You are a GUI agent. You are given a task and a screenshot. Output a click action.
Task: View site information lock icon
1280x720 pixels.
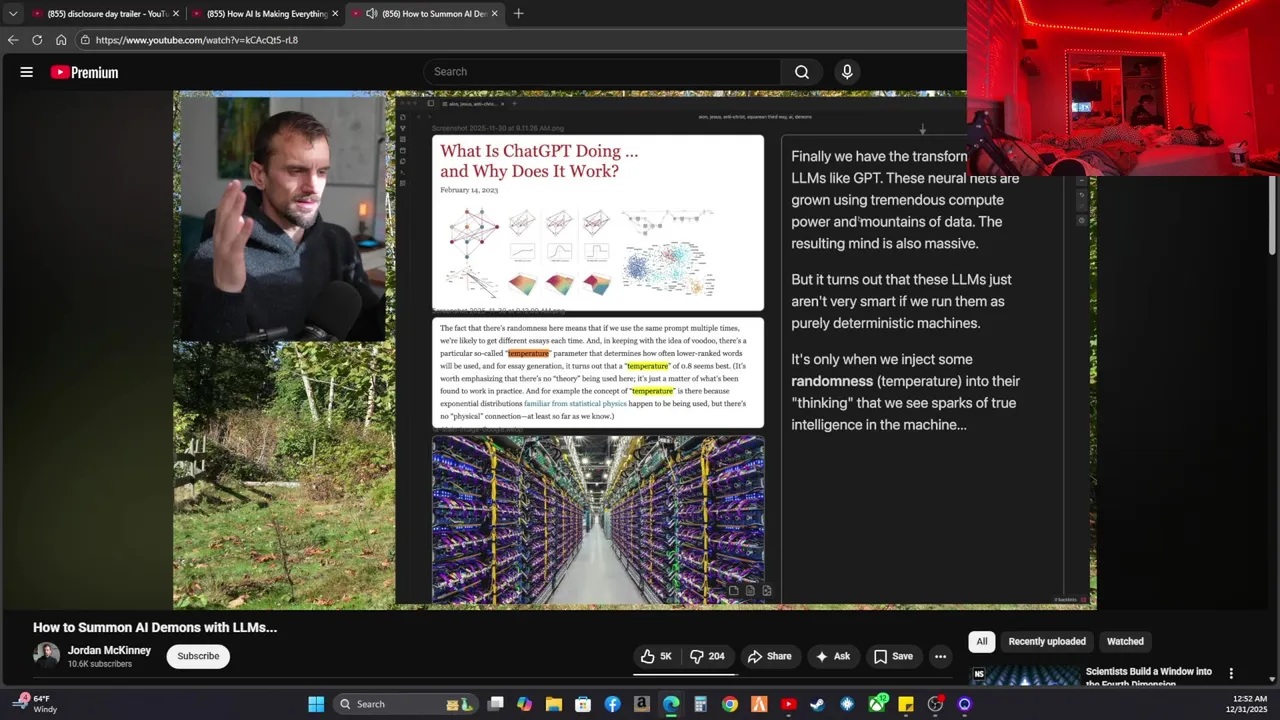pos(86,40)
